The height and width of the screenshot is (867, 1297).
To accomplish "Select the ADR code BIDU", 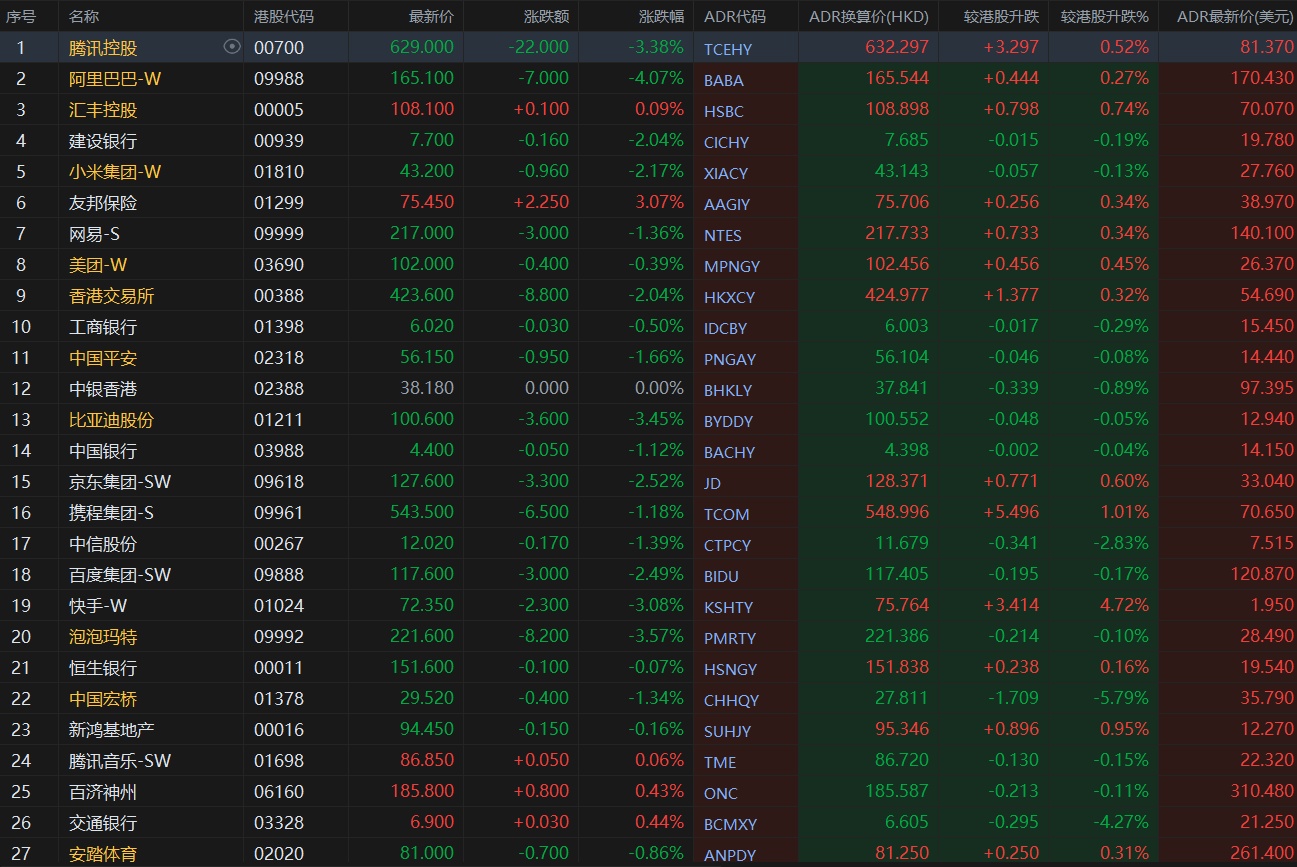I will (721, 576).
